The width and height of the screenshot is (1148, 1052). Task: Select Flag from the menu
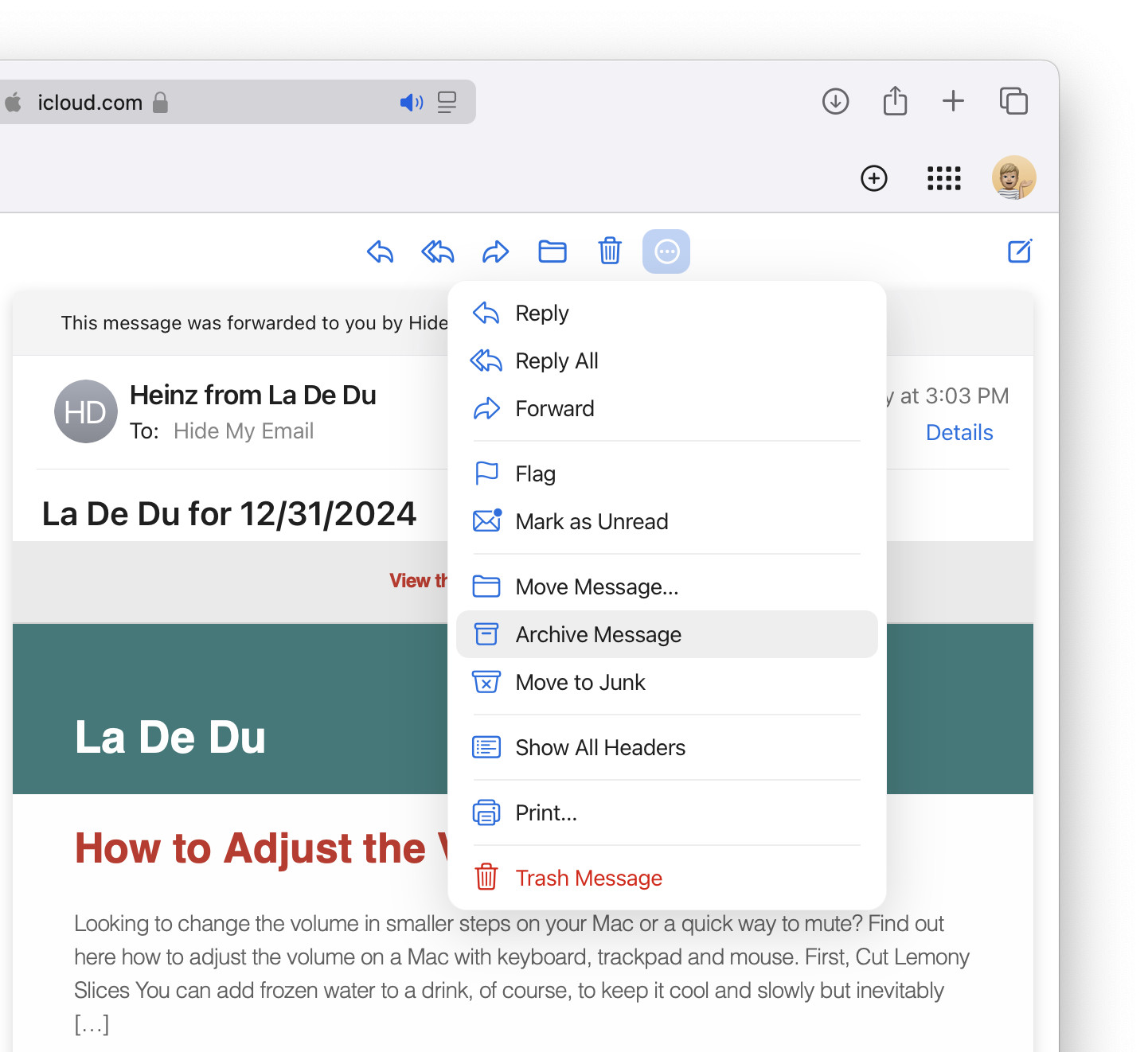click(667, 473)
